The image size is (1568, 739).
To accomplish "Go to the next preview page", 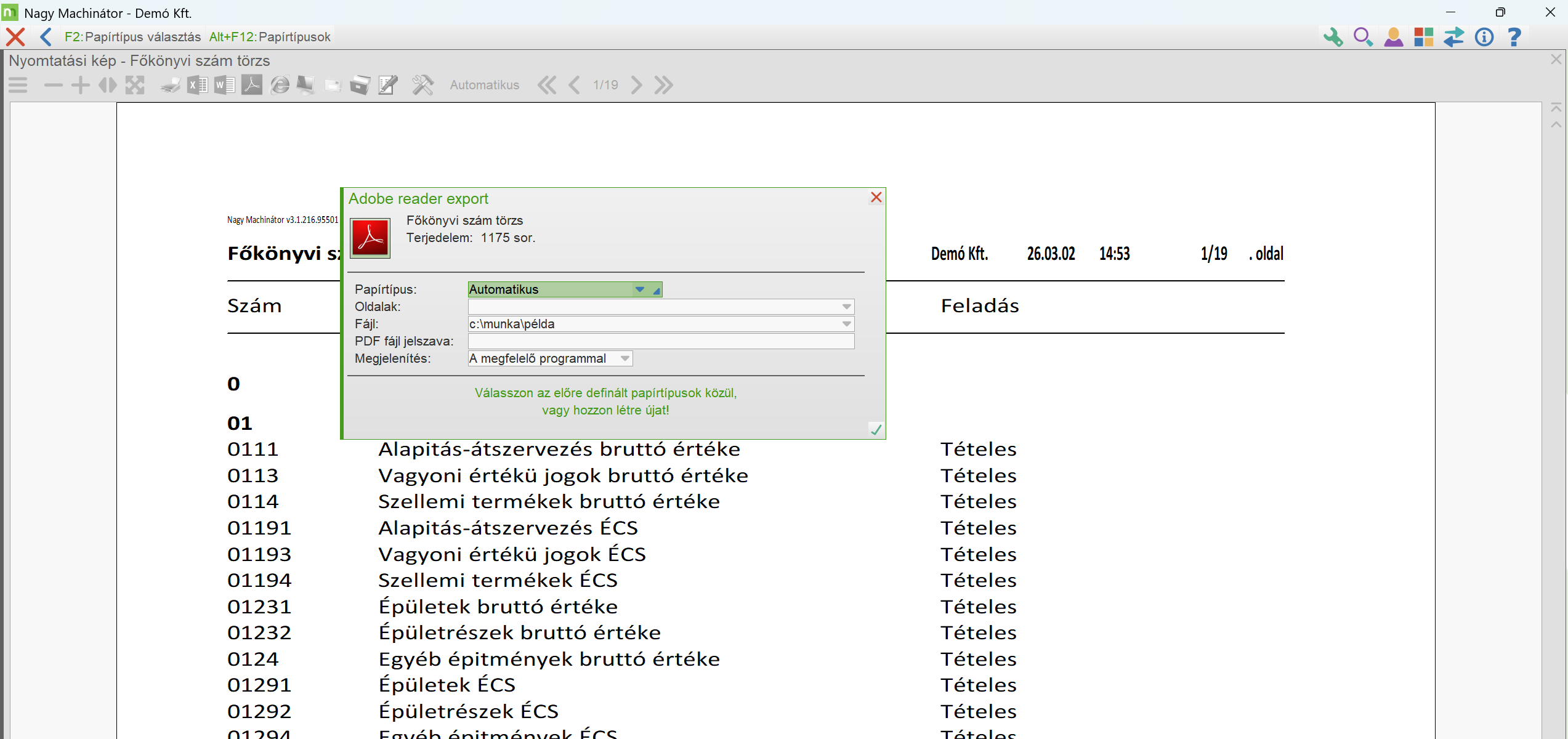I will click(x=636, y=84).
